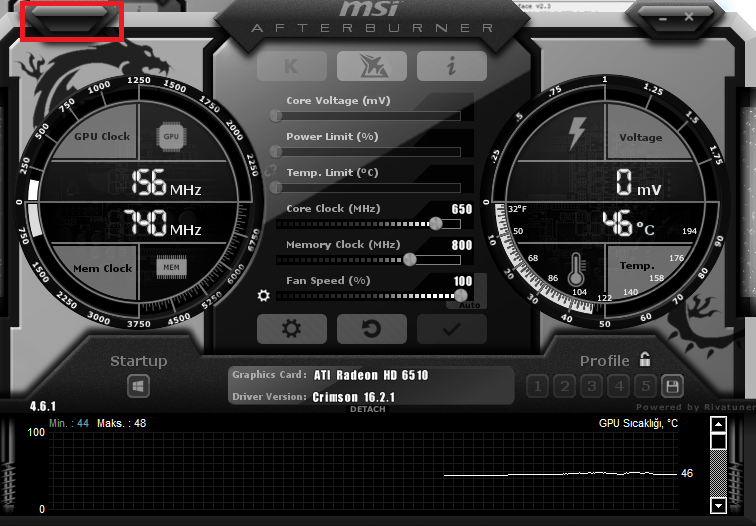Click the "Crimson 16.2.1" driver version
The image size is (756, 526).
[353, 397]
